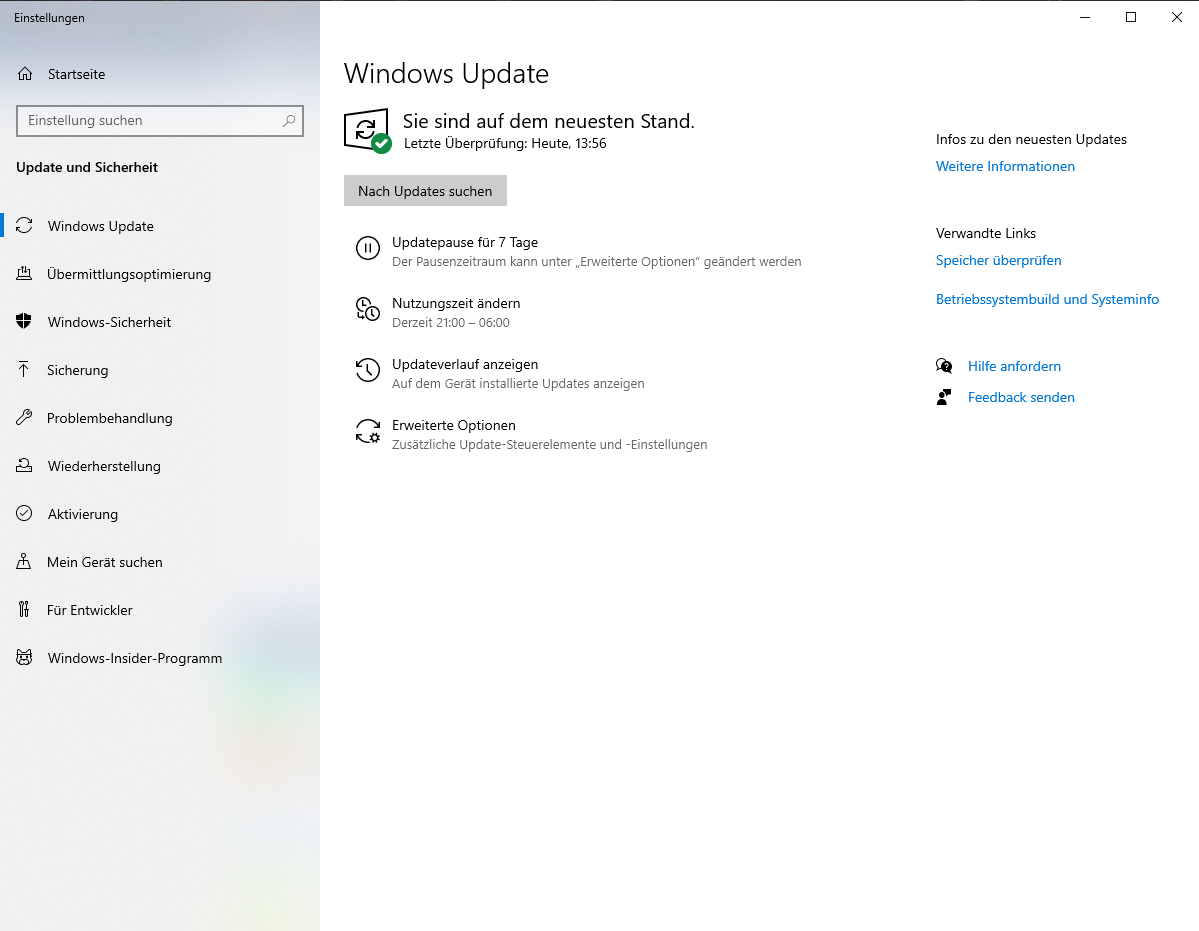Screen dimensions: 1199x931
Task: Open Betriebssystembuild und Systeminfo link
Action: tap(1047, 299)
